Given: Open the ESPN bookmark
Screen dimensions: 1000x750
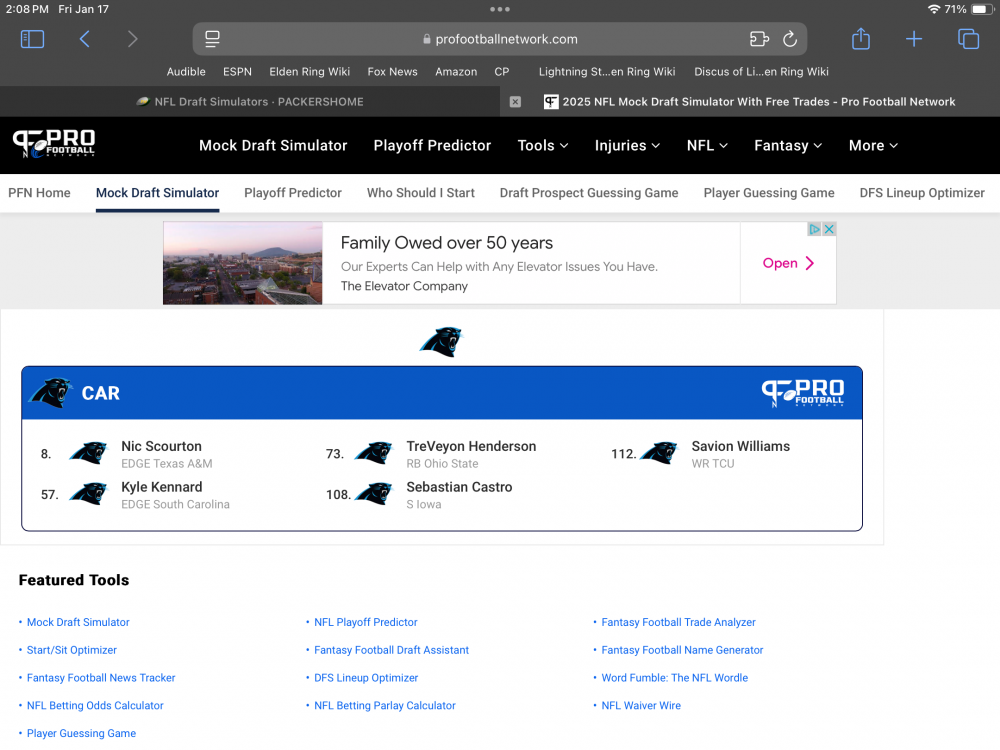Looking at the screenshot, I should click(x=237, y=72).
